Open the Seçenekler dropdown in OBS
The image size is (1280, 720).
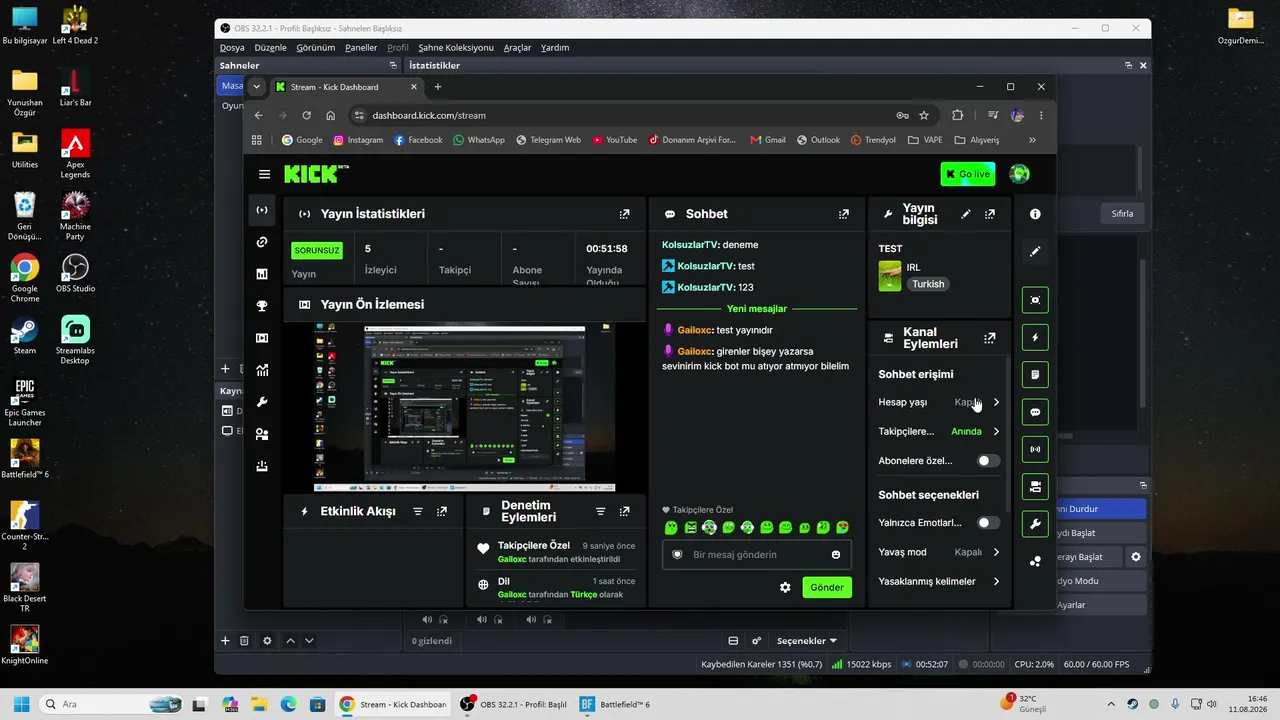tap(807, 641)
